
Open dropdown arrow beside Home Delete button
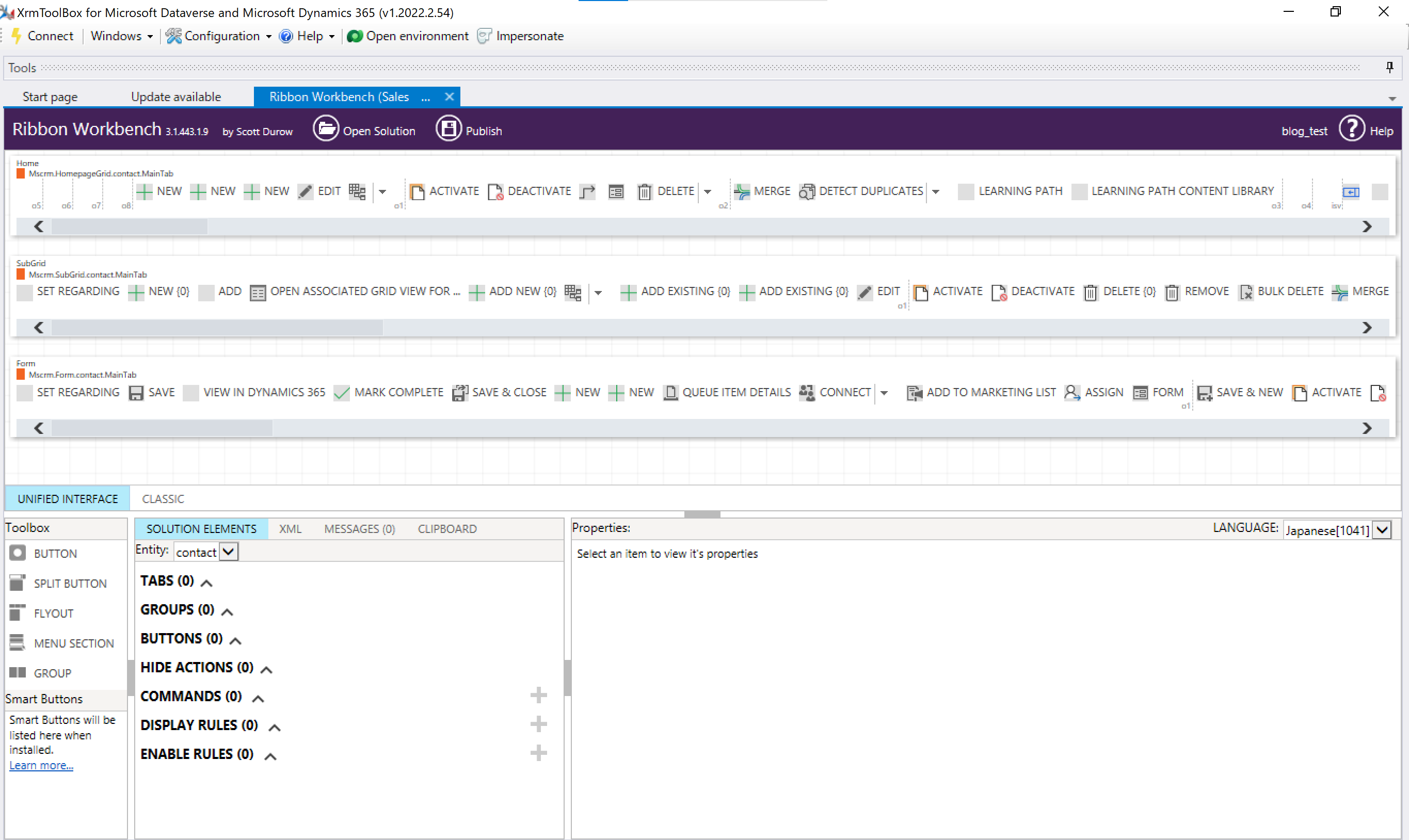pyautogui.click(x=708, y=192)
